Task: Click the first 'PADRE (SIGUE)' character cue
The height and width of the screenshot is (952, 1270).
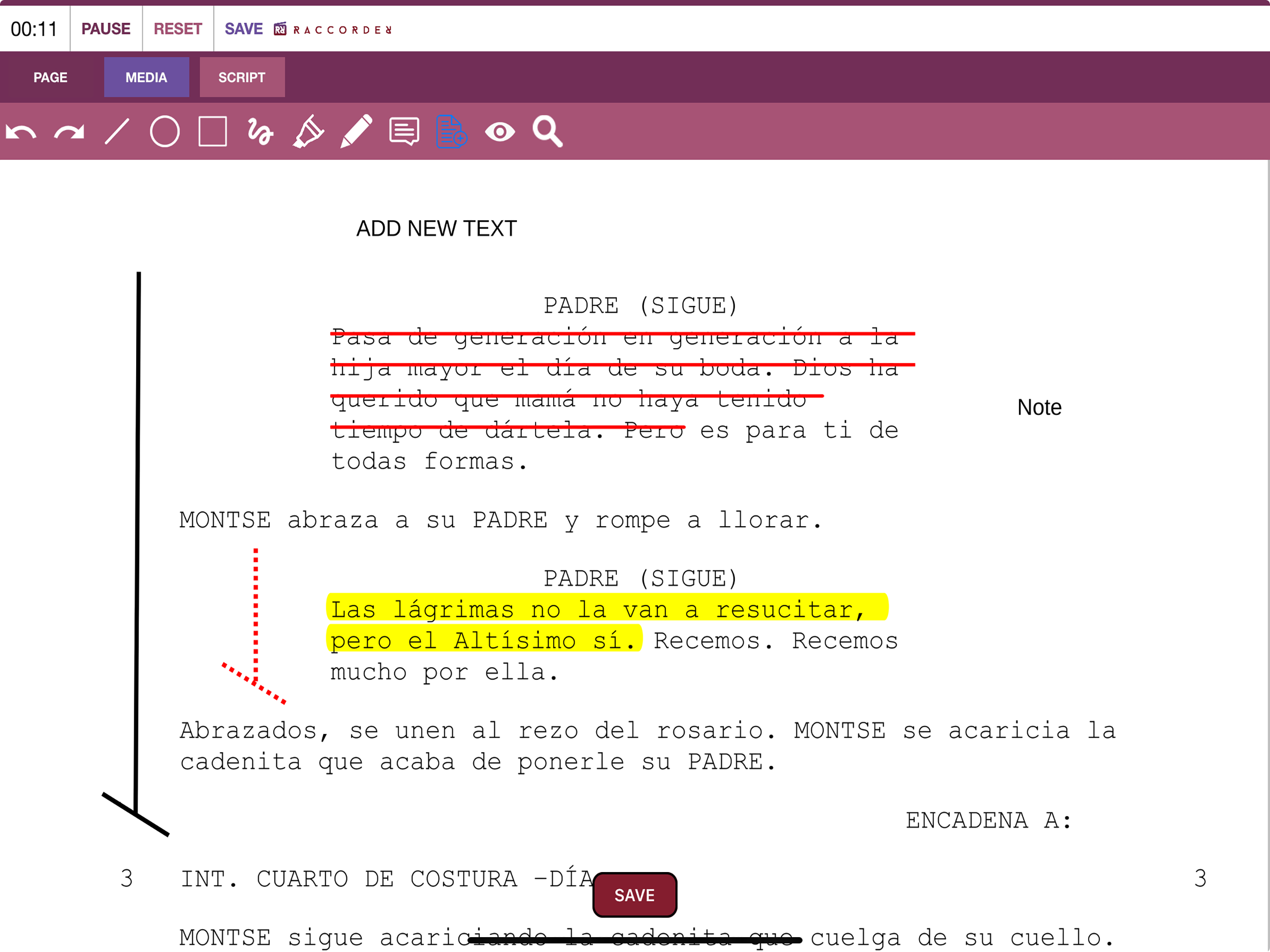Action: point(640,305)
